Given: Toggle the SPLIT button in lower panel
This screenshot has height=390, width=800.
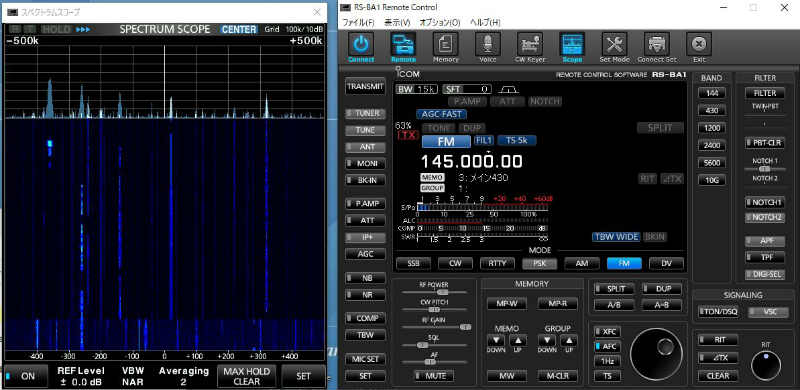Looking at the screenshot, I should [614, 289].
